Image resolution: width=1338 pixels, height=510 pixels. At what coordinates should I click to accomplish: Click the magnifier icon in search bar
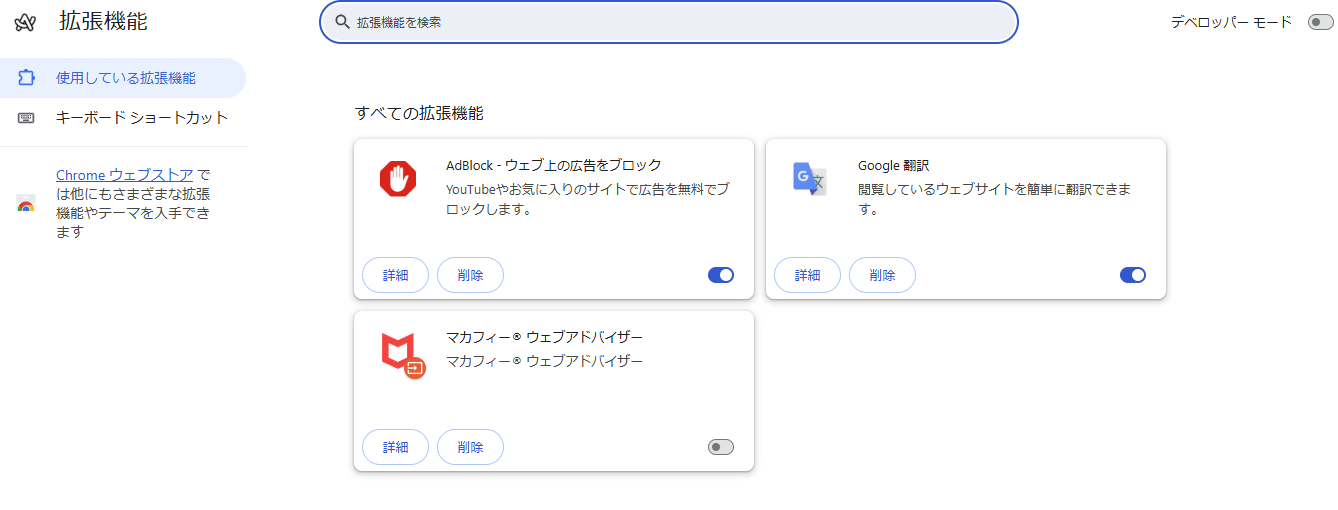tap(342, 22)
